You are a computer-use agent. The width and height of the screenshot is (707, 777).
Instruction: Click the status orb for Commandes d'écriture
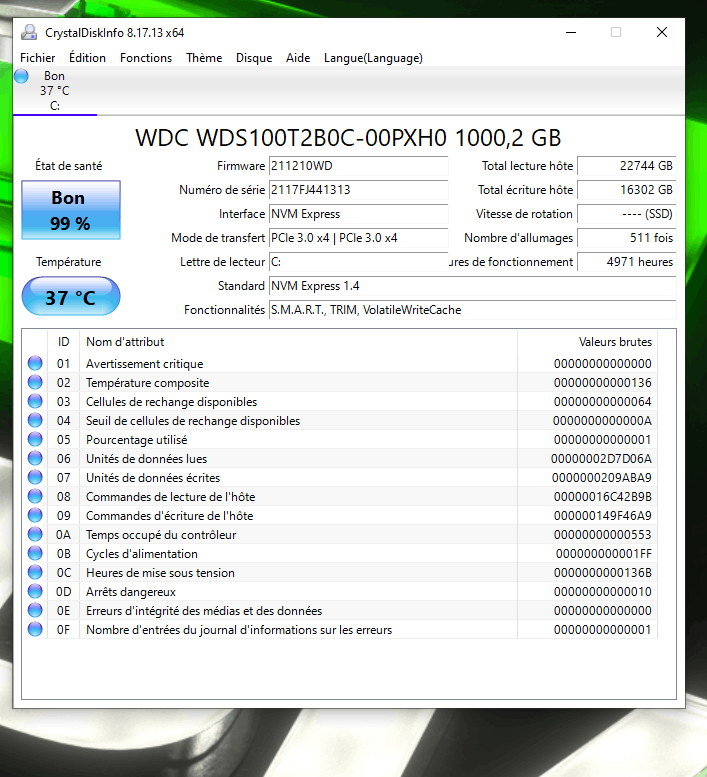(35, 515)
